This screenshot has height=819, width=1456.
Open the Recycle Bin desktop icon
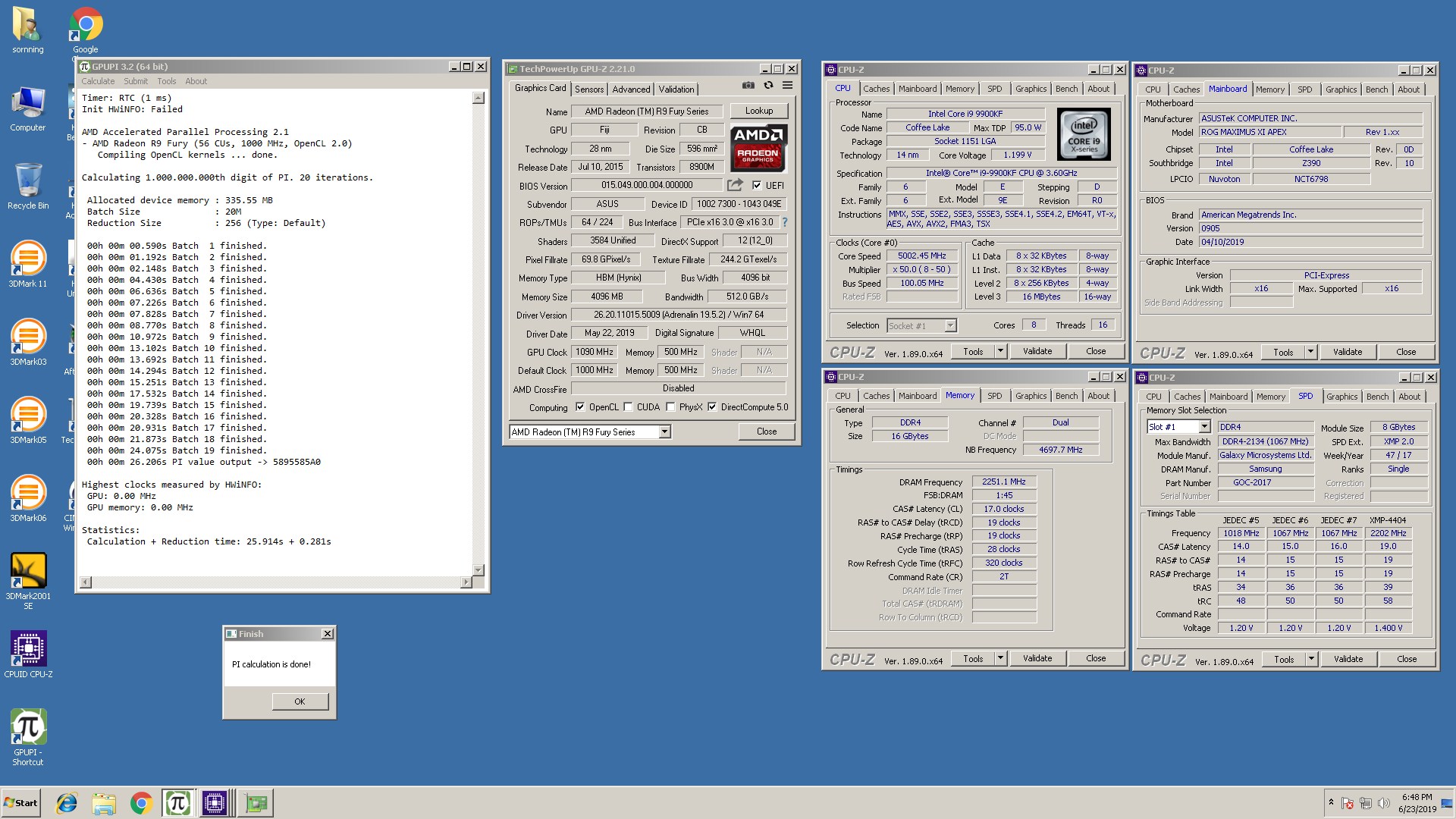point(27,187)
